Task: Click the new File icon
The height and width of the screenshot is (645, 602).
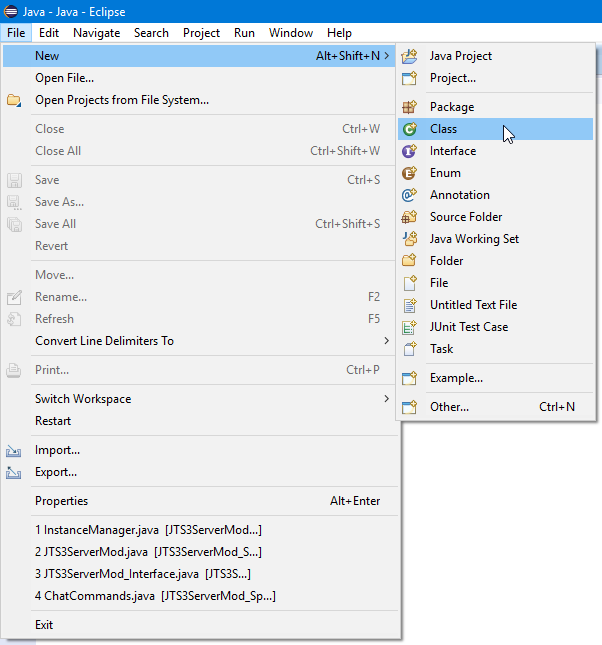Action: pyautogui.click(x=409, y=283)
